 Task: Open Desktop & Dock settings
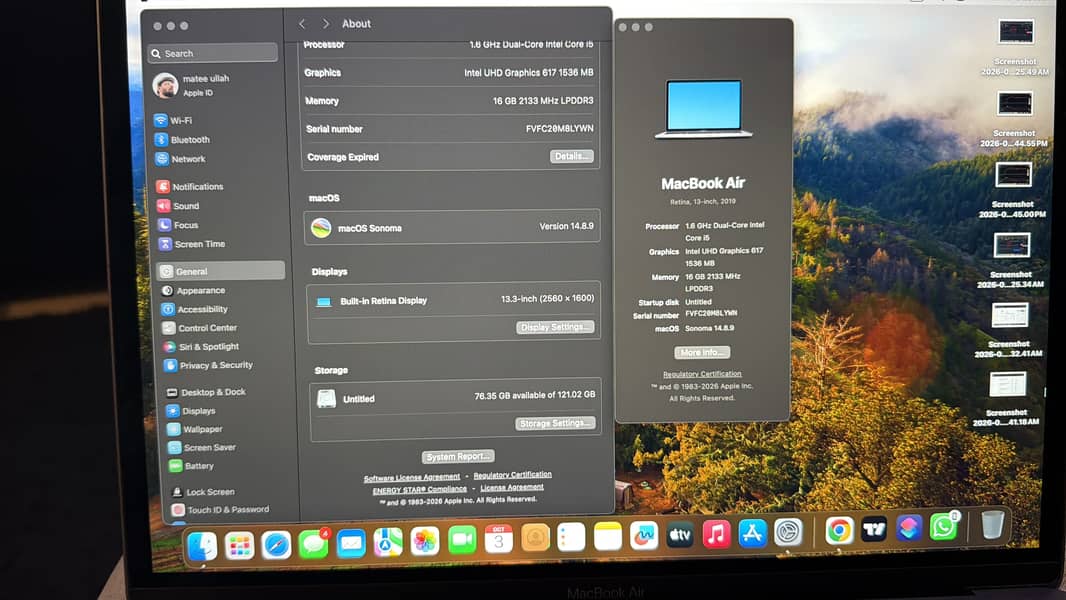(x=206, y=392)
